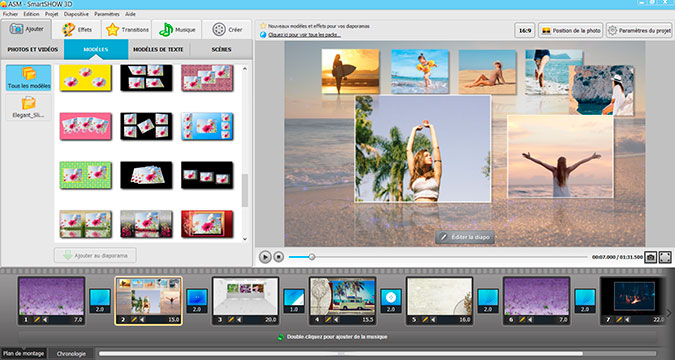Viewport: 675px width, 360px height.
Task: Select the green patterned two-photo template
Action: tap(85, 175)
